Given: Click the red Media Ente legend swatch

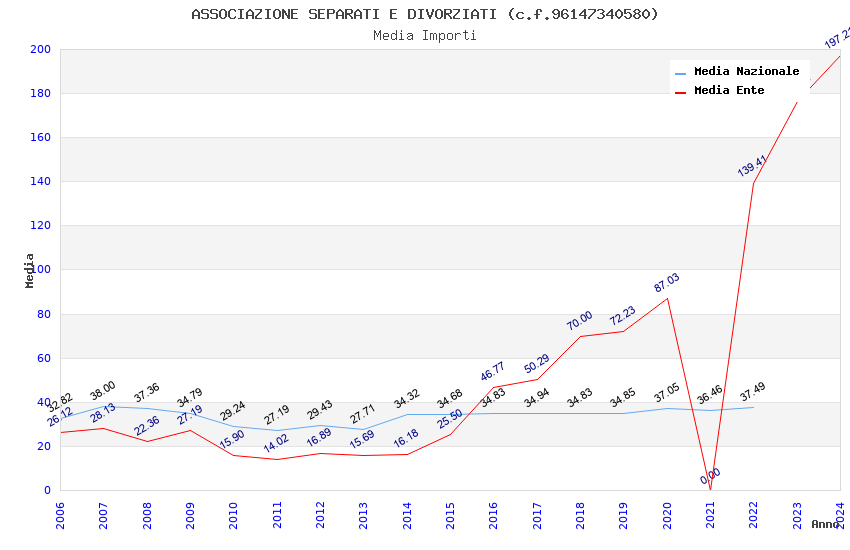Looking at the screenshot, I should 680,92.
